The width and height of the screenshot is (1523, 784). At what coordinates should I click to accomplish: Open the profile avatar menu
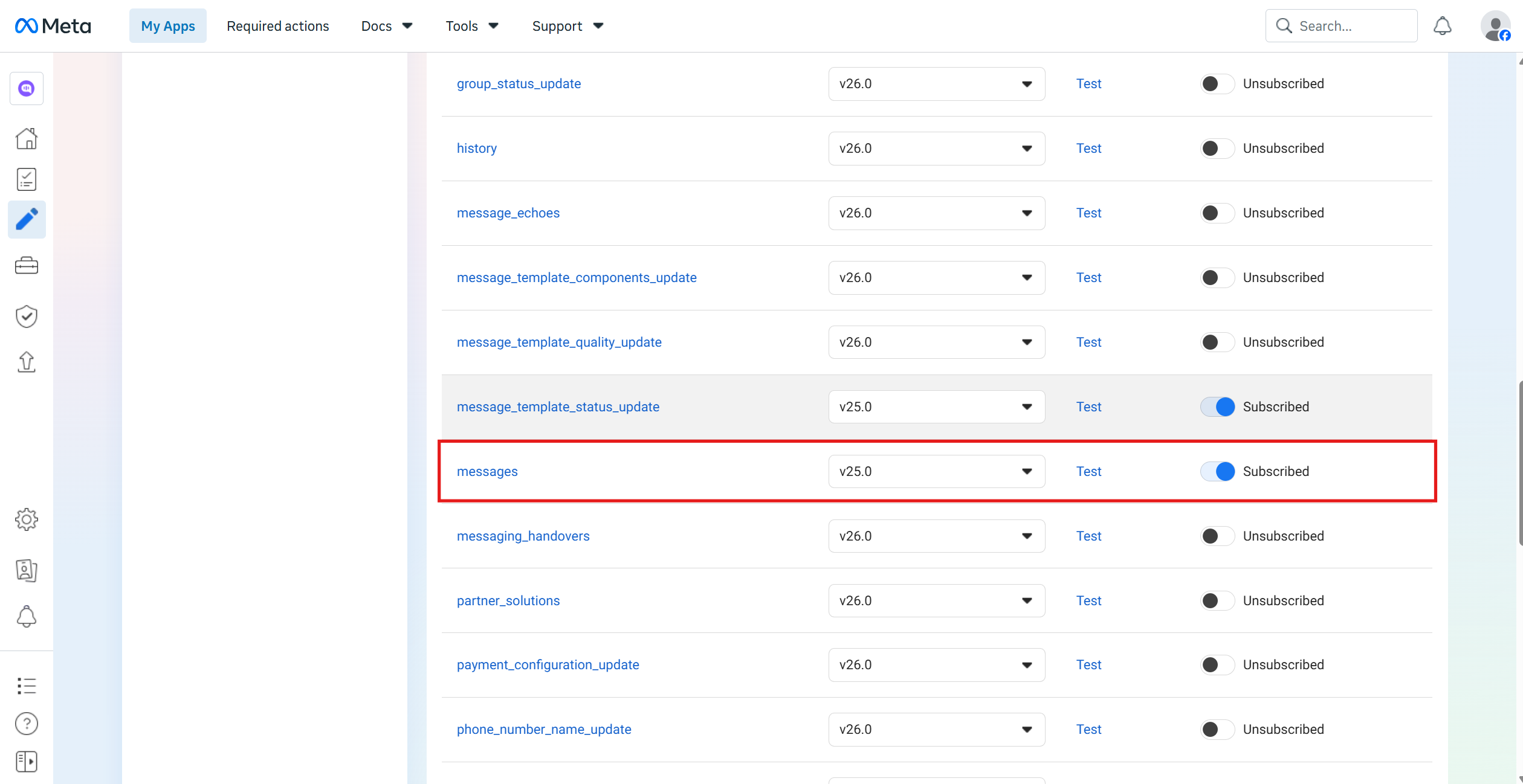(x=1496, y=26)
